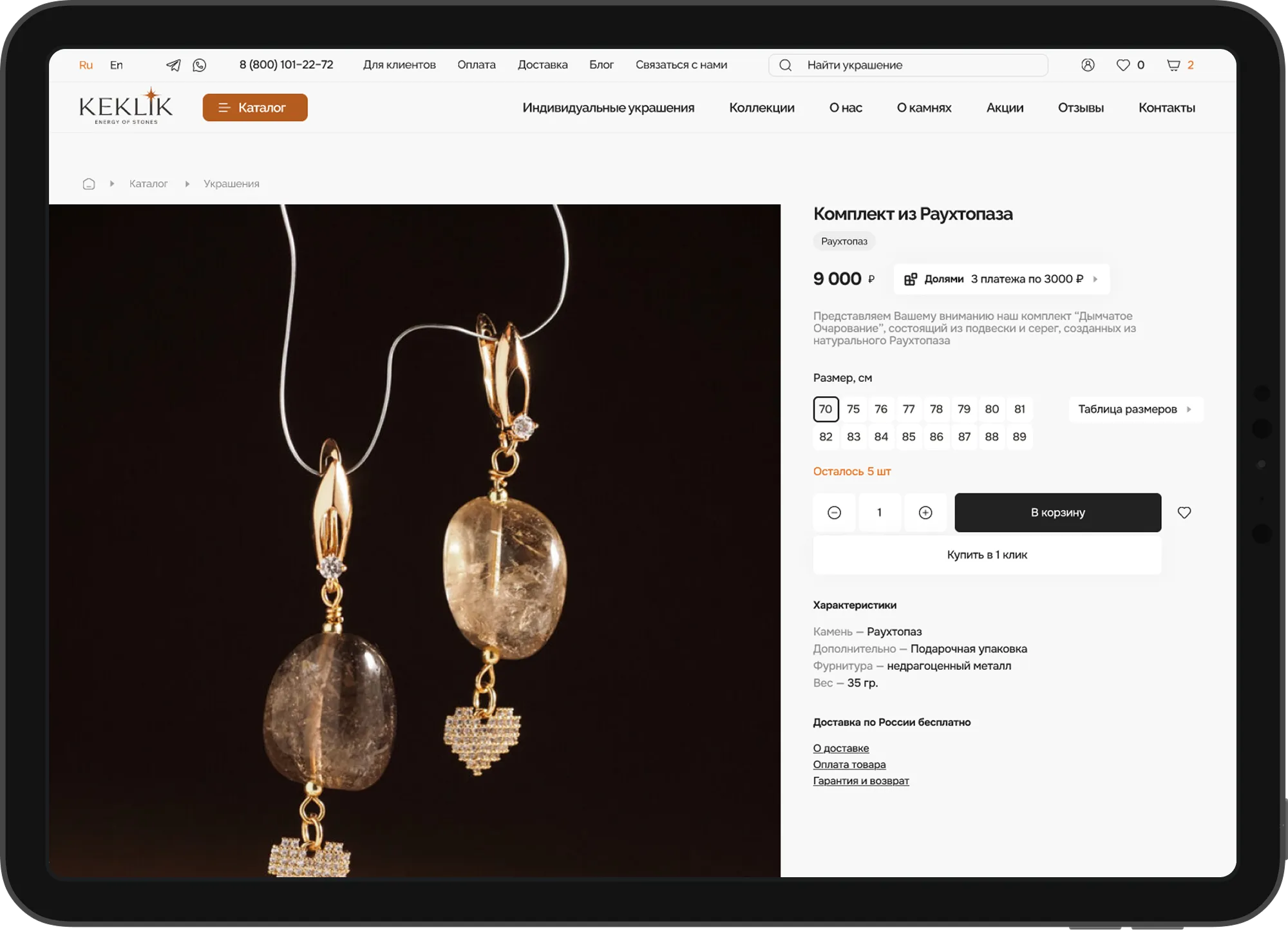Add product to wishlist with heart icon
This screenshot has height=930, width=1288.
pos(1184,513)
